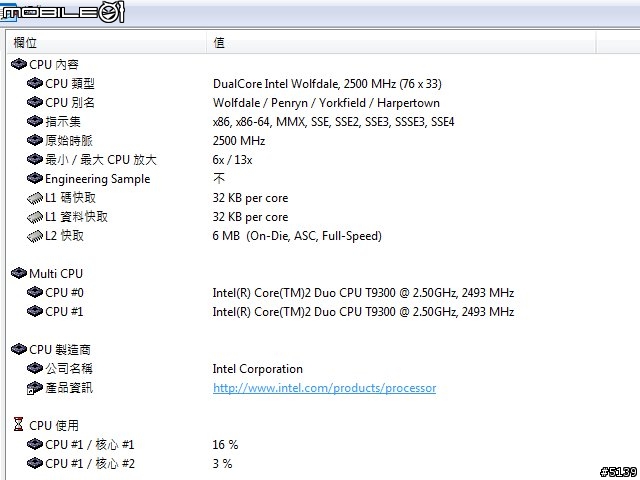Image resolution: width=640 pixels, height=480 pixels.
Task: Select the Multi CPU section row
Action: pyautogui.click(x=56, y=273)
